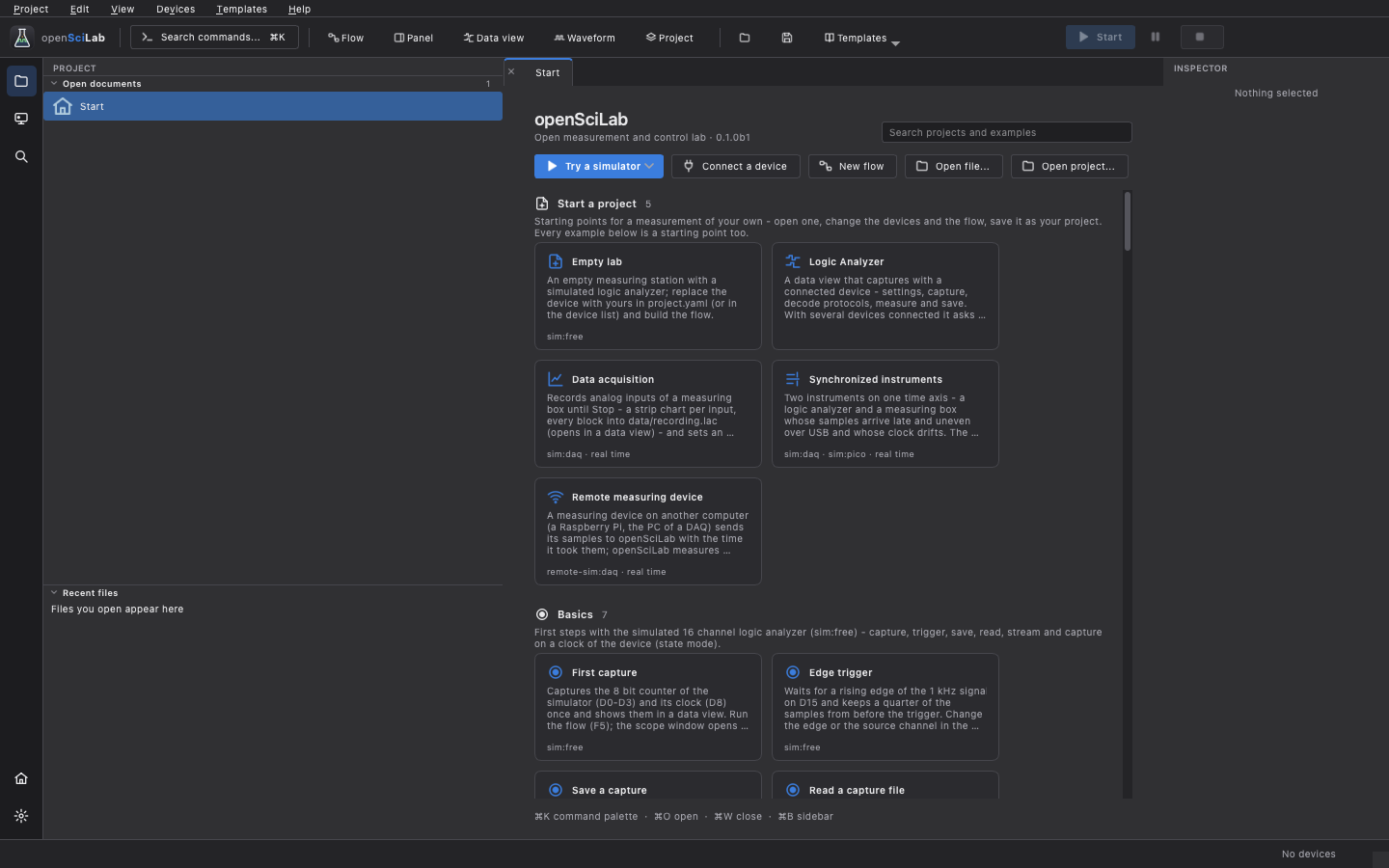Open the search sidebar icon
Image resolution: width=1389 pixels, height=868 pixels.
(21, 156)
